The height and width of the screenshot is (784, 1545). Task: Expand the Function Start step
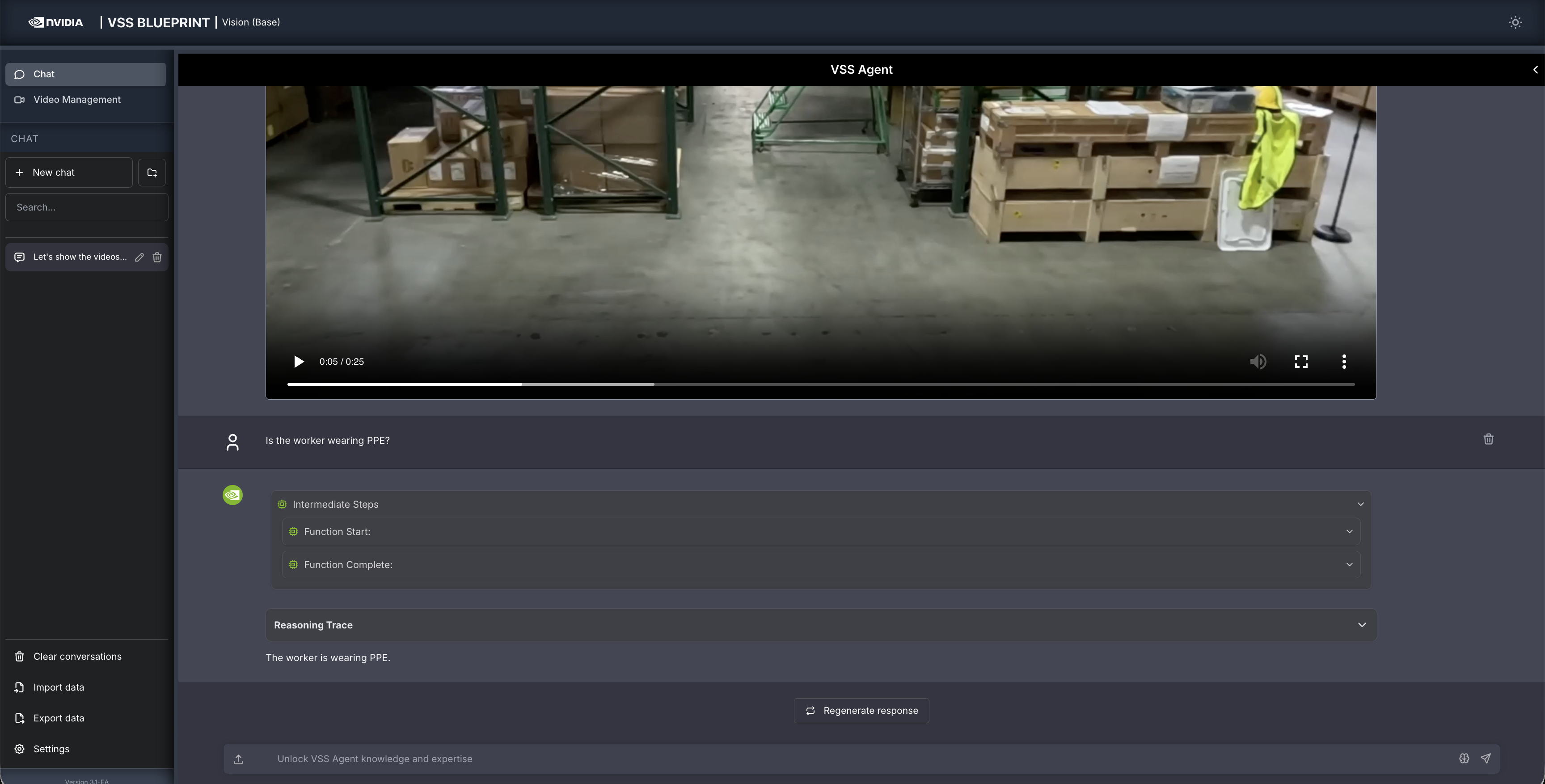pyautogui.click(x=1349, y=531)
